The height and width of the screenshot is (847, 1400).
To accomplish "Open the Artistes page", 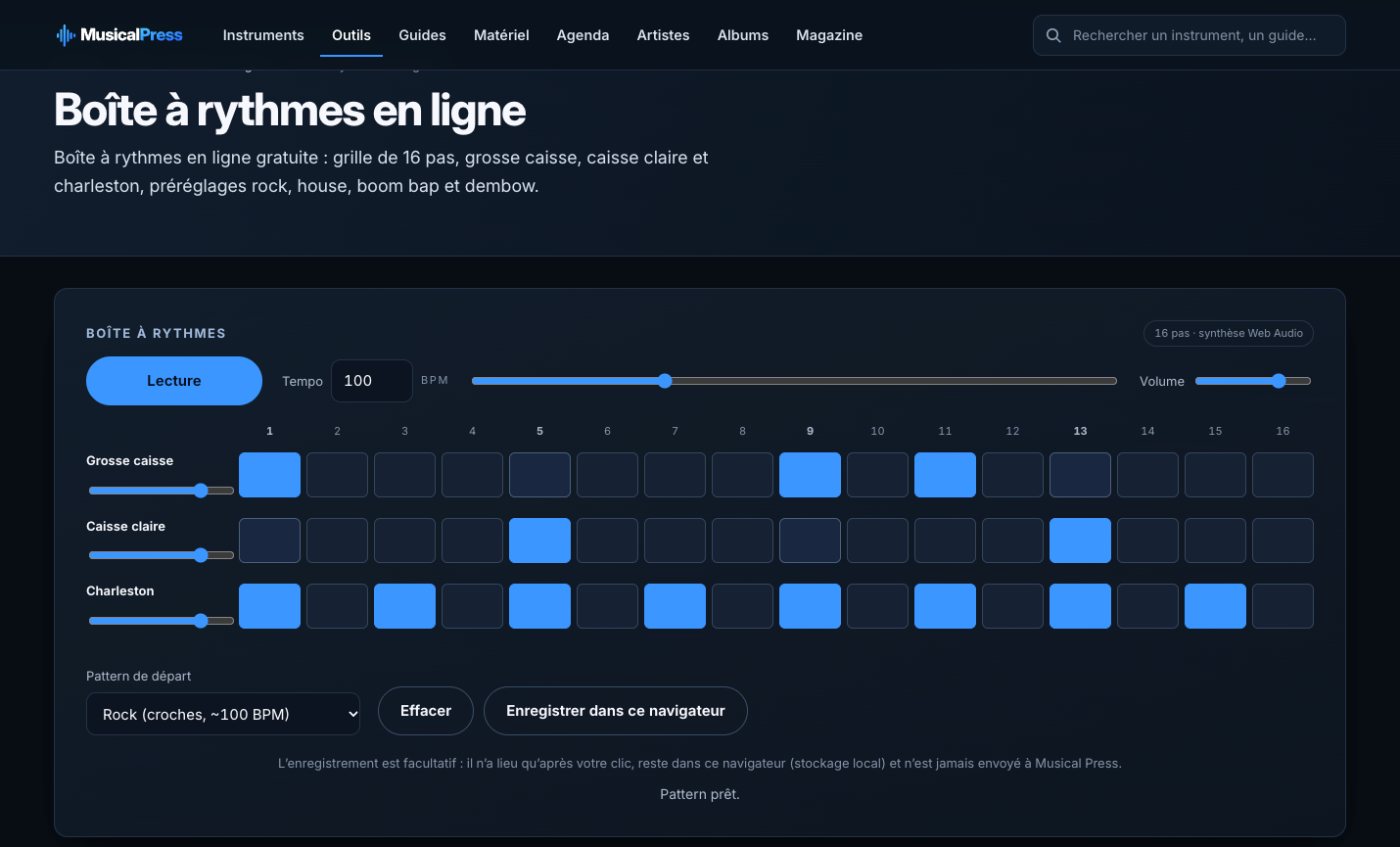I will [663, 35].
